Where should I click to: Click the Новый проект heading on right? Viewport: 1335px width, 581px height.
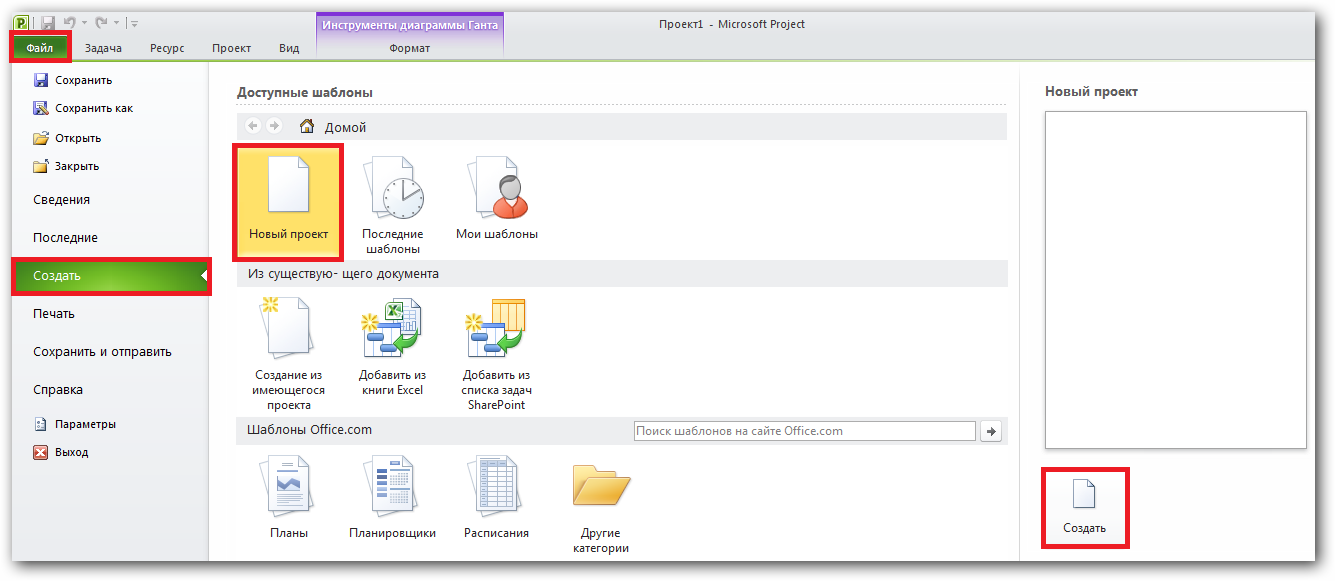(x=1091, y=91)
